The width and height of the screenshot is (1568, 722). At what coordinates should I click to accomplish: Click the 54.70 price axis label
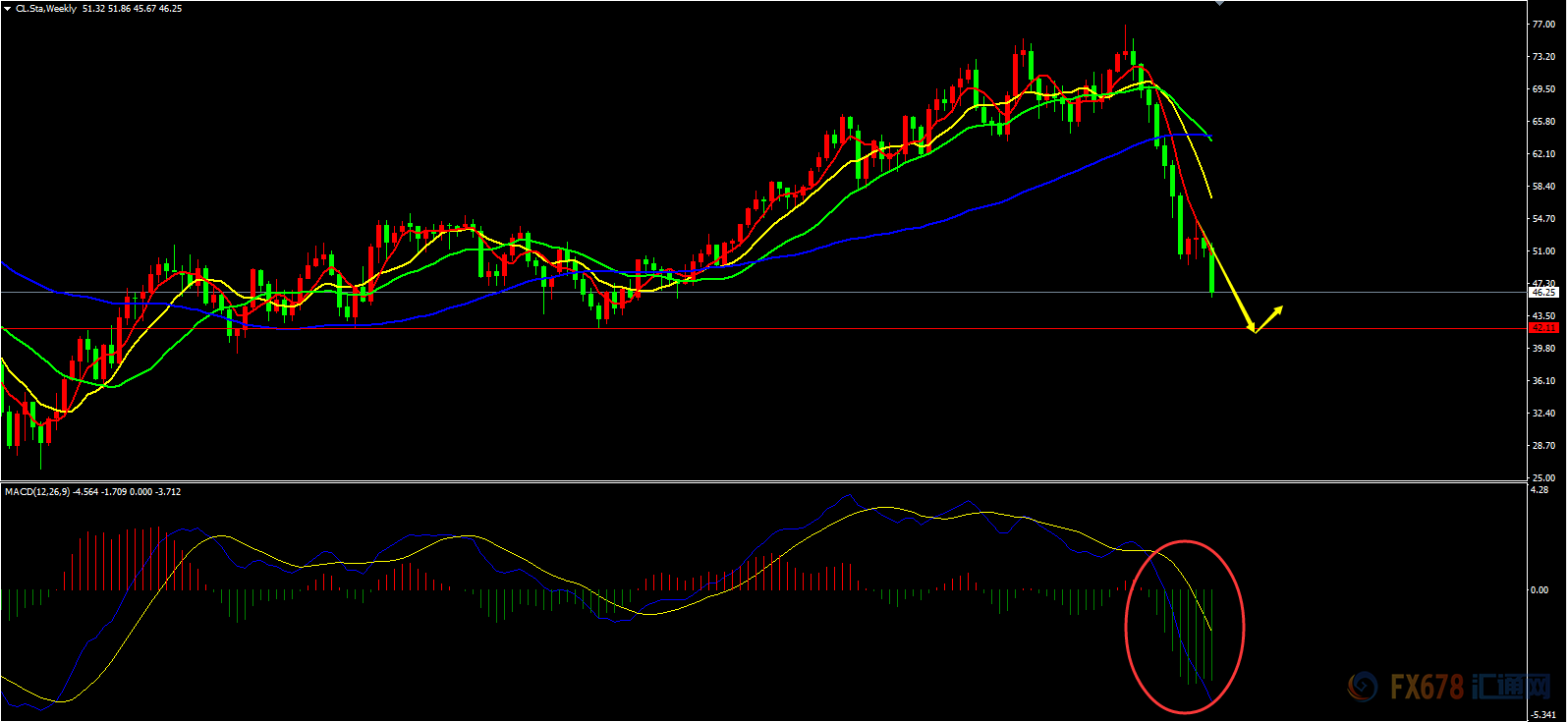tap(1543, 219)
